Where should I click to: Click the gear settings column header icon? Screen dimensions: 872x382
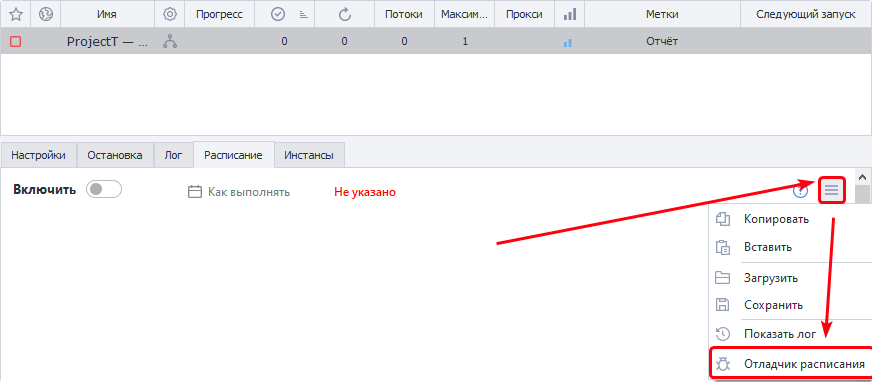[x=170, y=15]
